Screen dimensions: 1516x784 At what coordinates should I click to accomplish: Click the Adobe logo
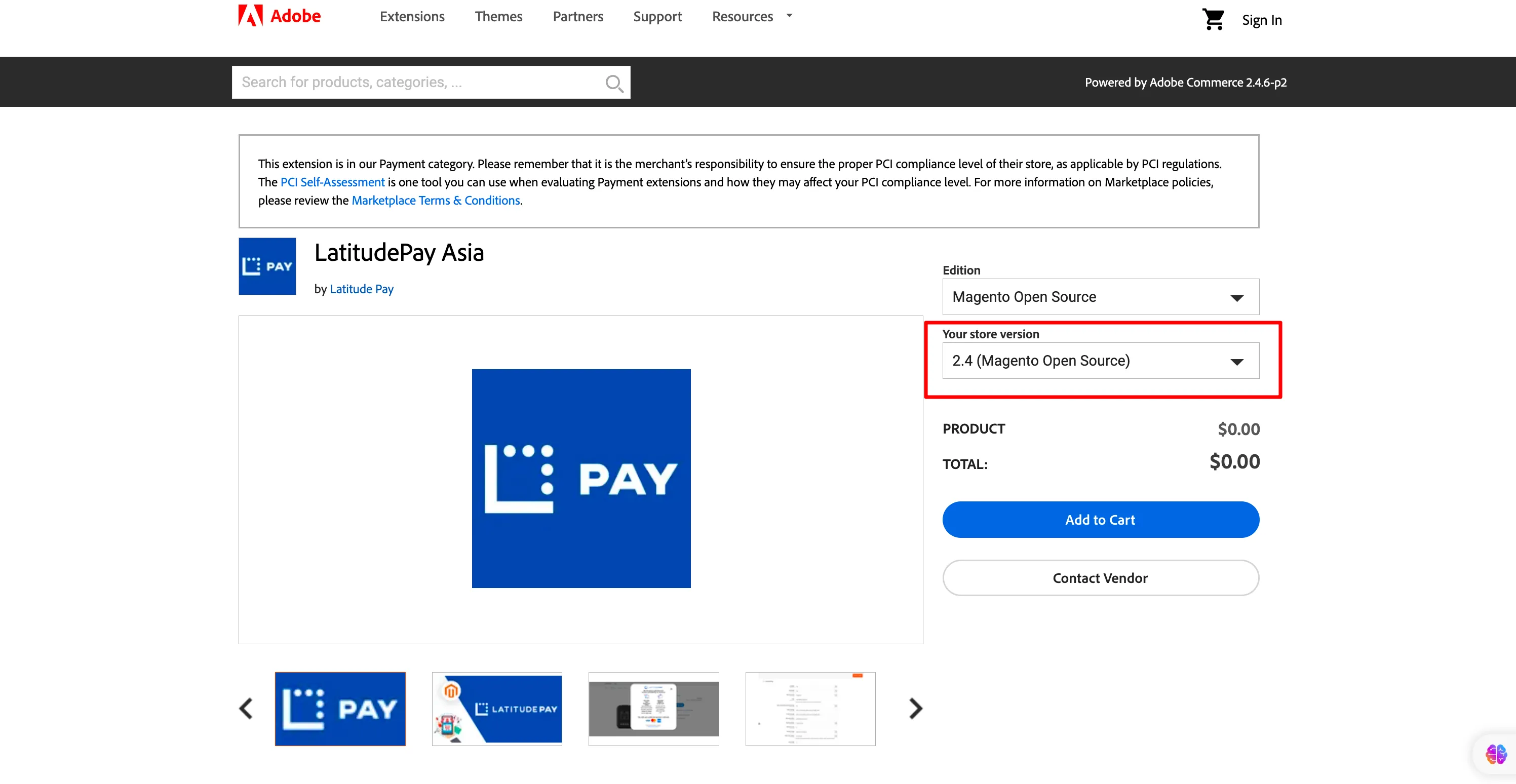pos(280,16)
